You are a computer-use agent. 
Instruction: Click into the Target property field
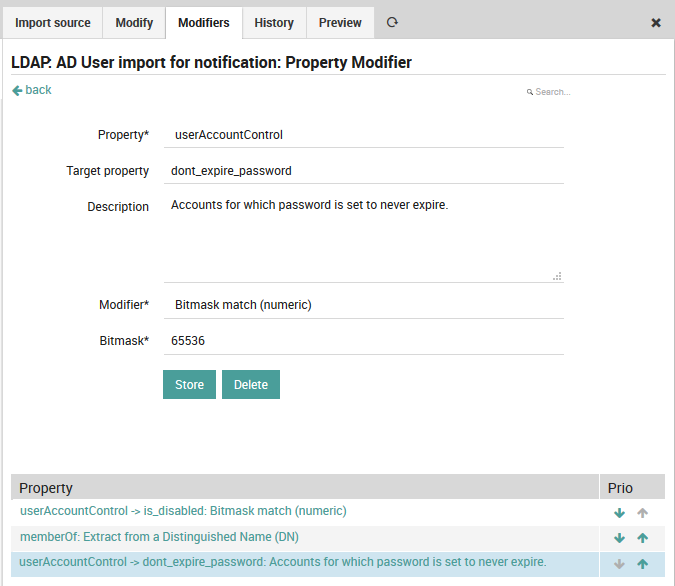[x=363, y=171]
